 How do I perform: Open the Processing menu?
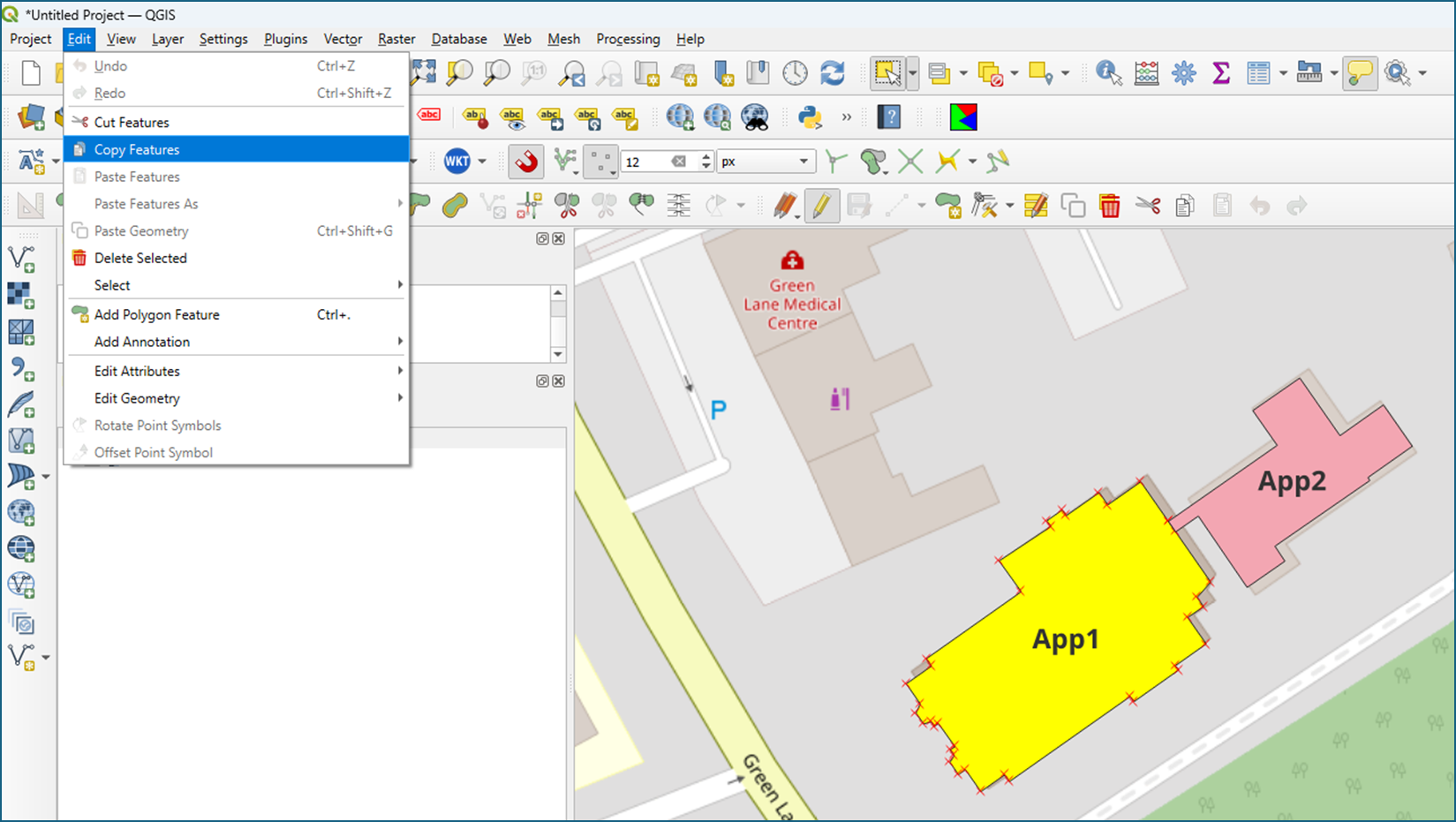click(628, 39)
